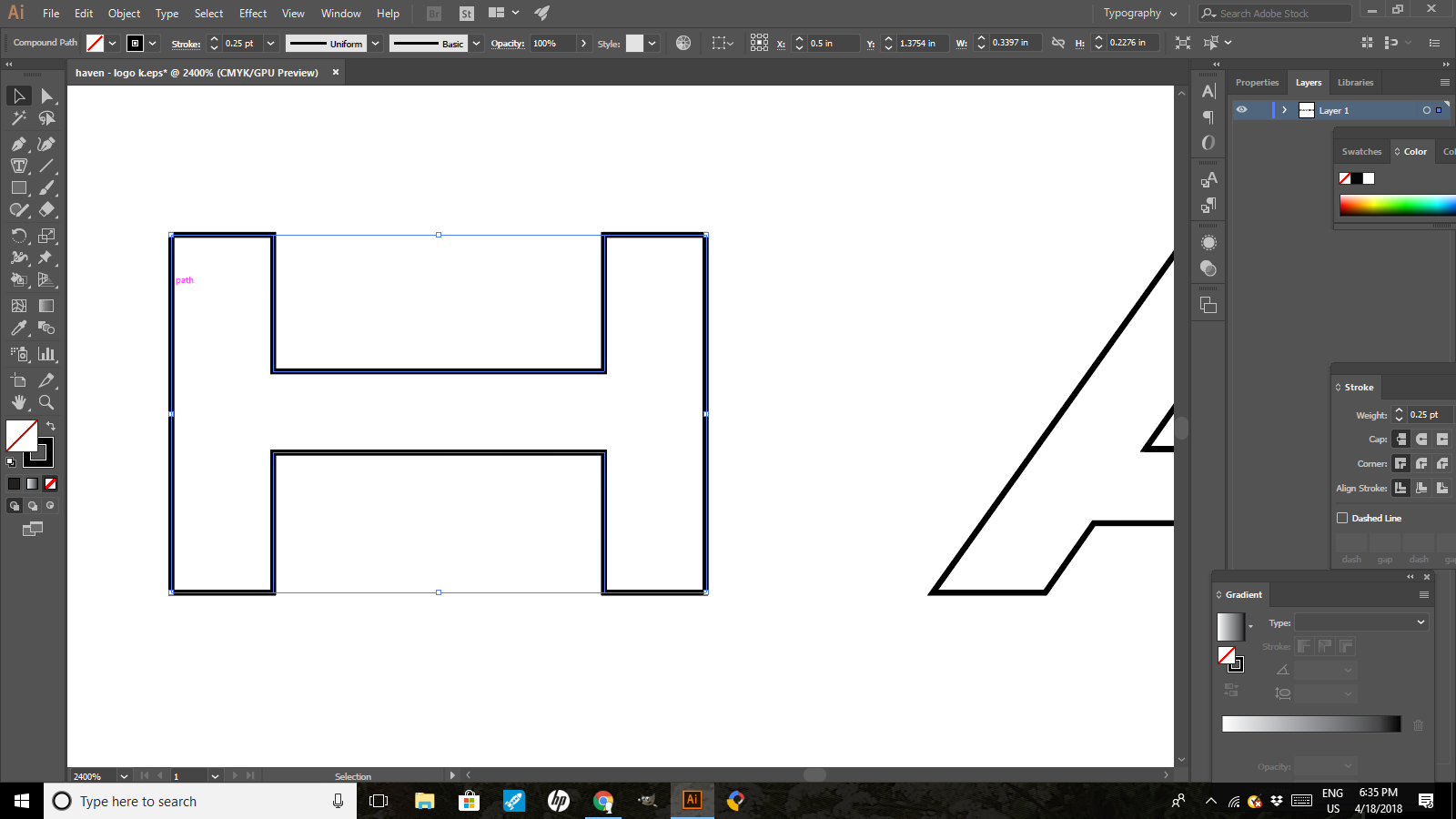Select the Hand tool
The width and height of the screenshot is (1456, 819).
(19, 402)
